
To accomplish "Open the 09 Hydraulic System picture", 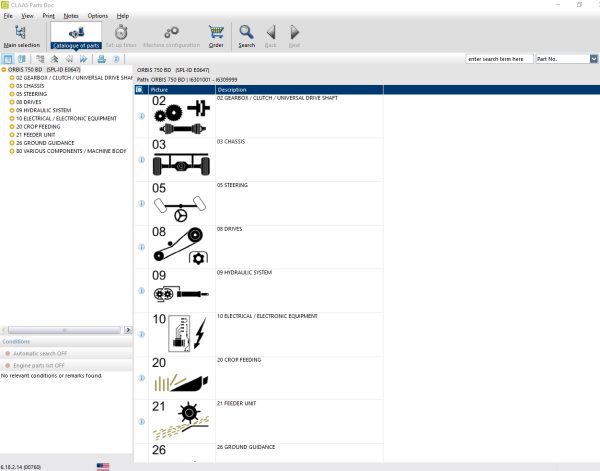I will coord(181,290).
